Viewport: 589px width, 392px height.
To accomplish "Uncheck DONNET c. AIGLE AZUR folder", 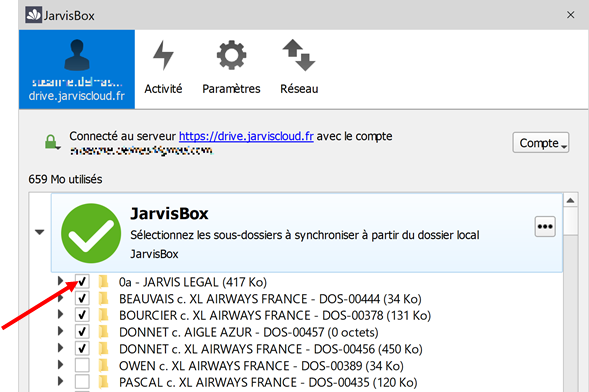I will pos(82,332).
